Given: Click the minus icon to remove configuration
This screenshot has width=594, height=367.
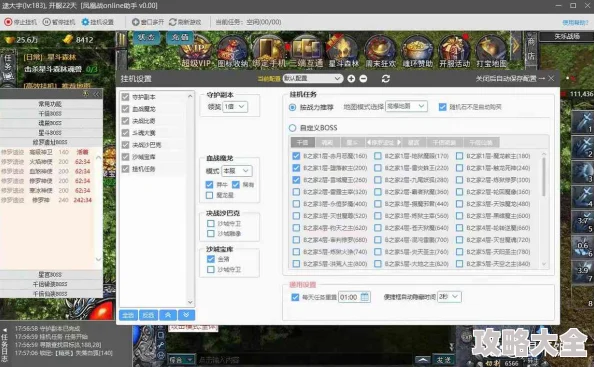Looking at the screenshot, I should point(363,79).
